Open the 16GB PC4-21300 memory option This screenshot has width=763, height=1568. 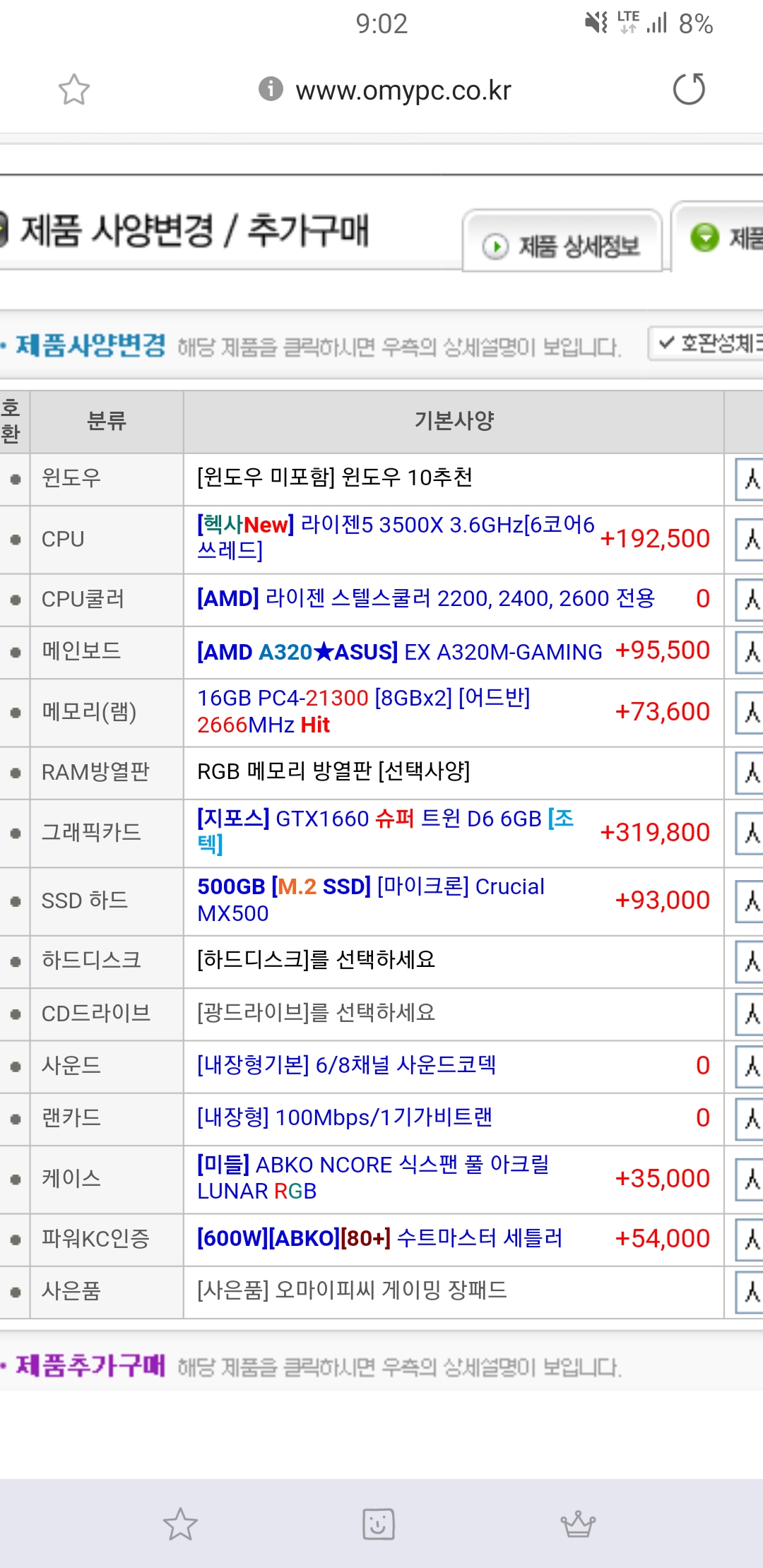(x=363, y=711)
